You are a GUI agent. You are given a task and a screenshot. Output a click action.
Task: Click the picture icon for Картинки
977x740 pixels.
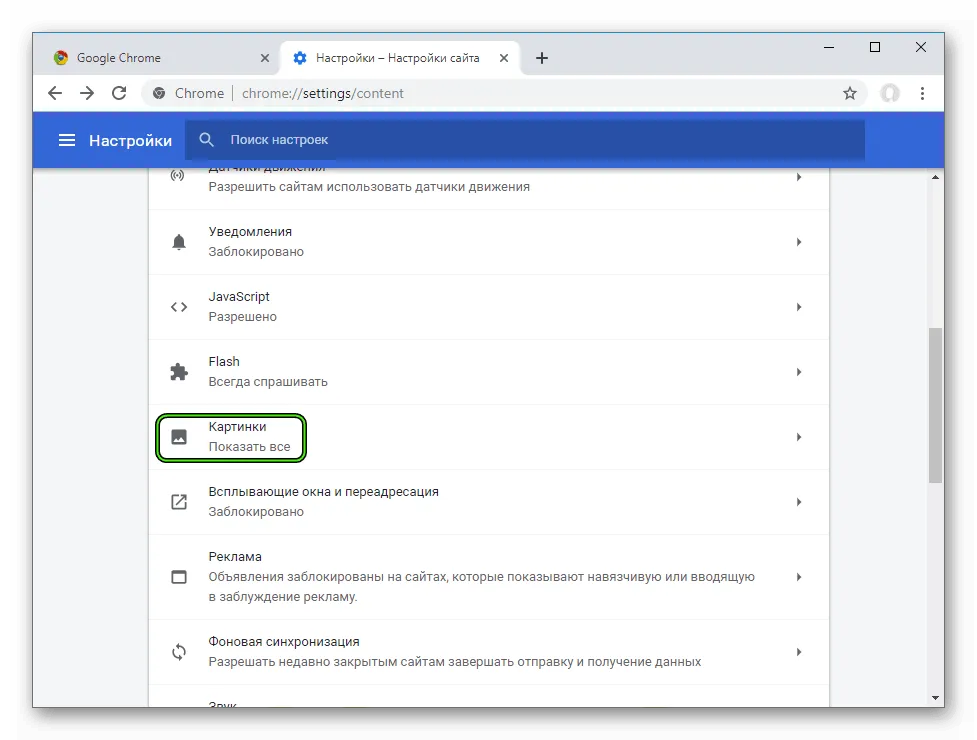pos(179,437)
